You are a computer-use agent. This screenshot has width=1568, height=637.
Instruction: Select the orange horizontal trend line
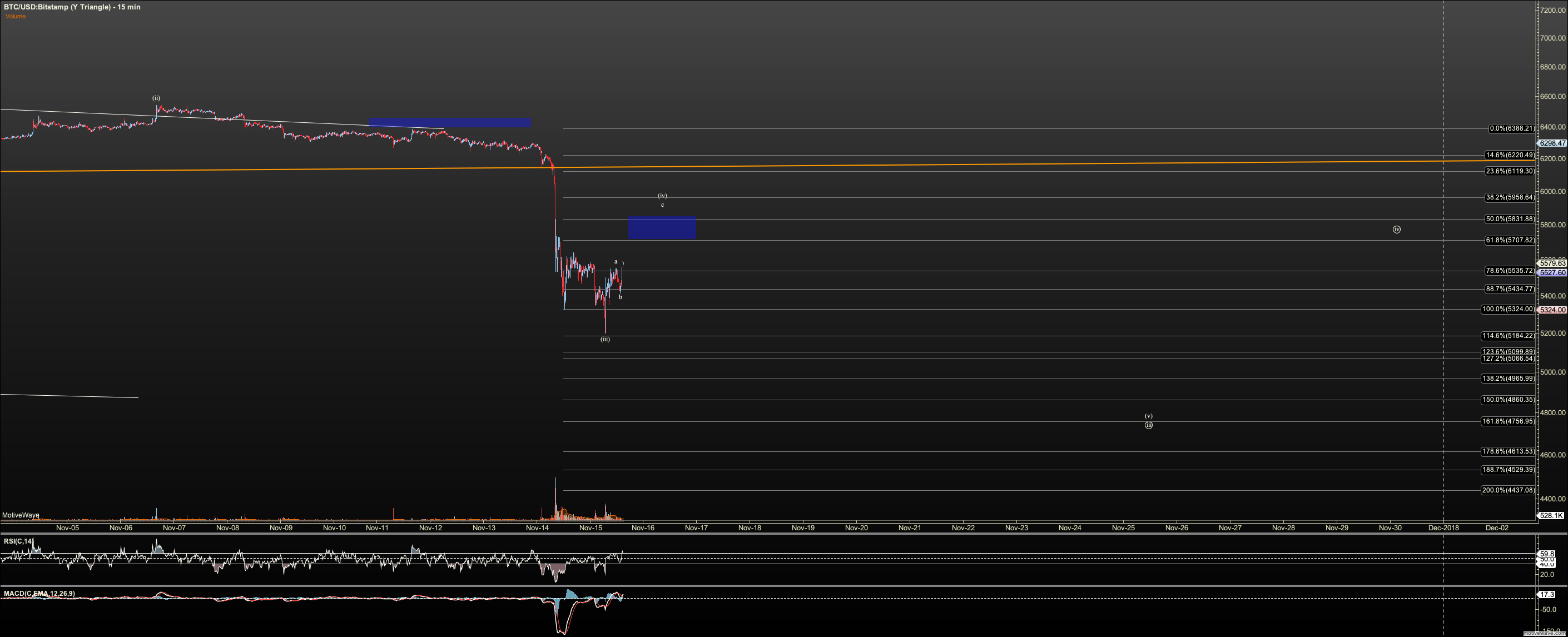point(768,166)
